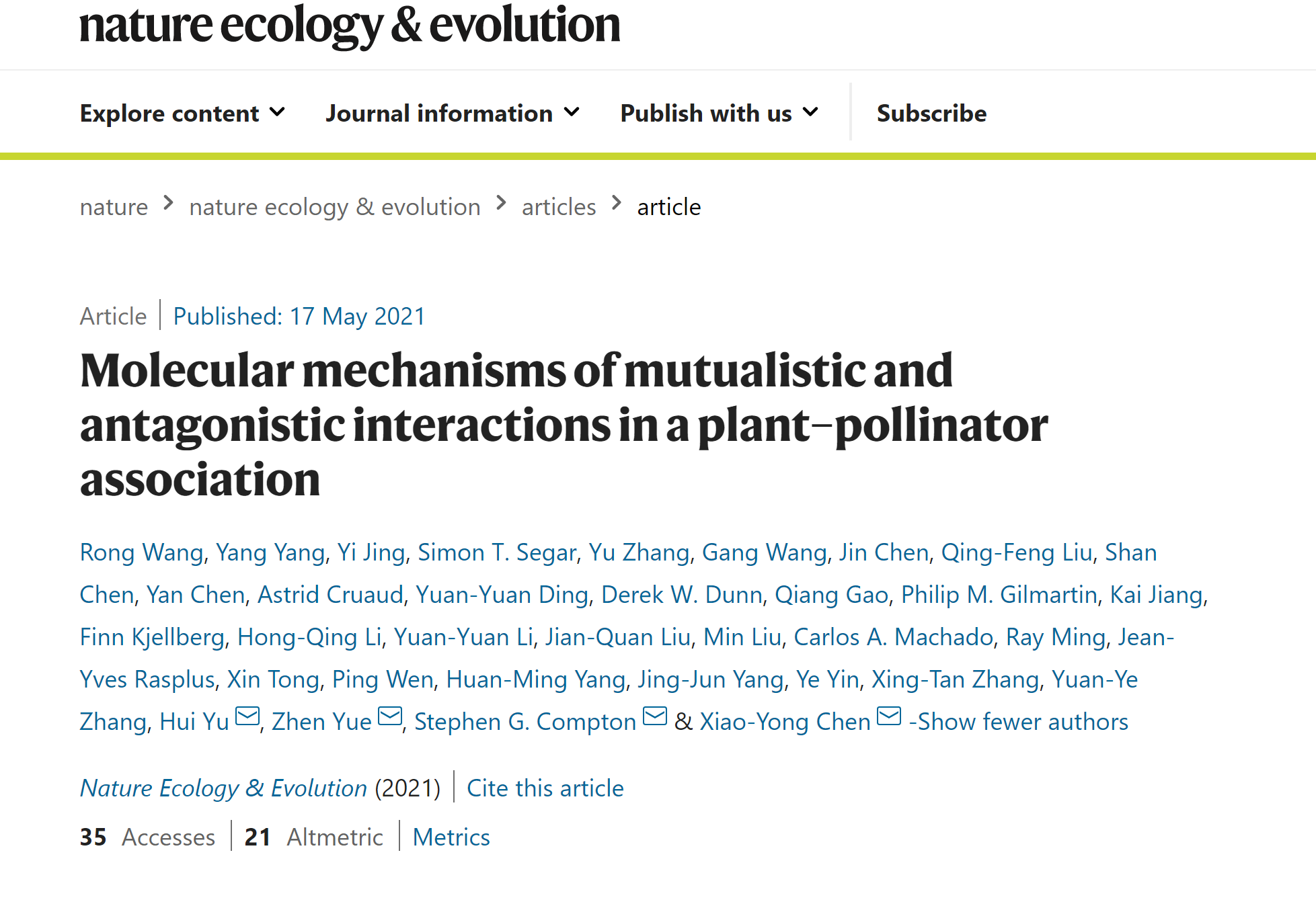Click author Finn Kjellberg's name
Image resolution: width=1316 pixels, height=908 pixels.
(152, 637)
